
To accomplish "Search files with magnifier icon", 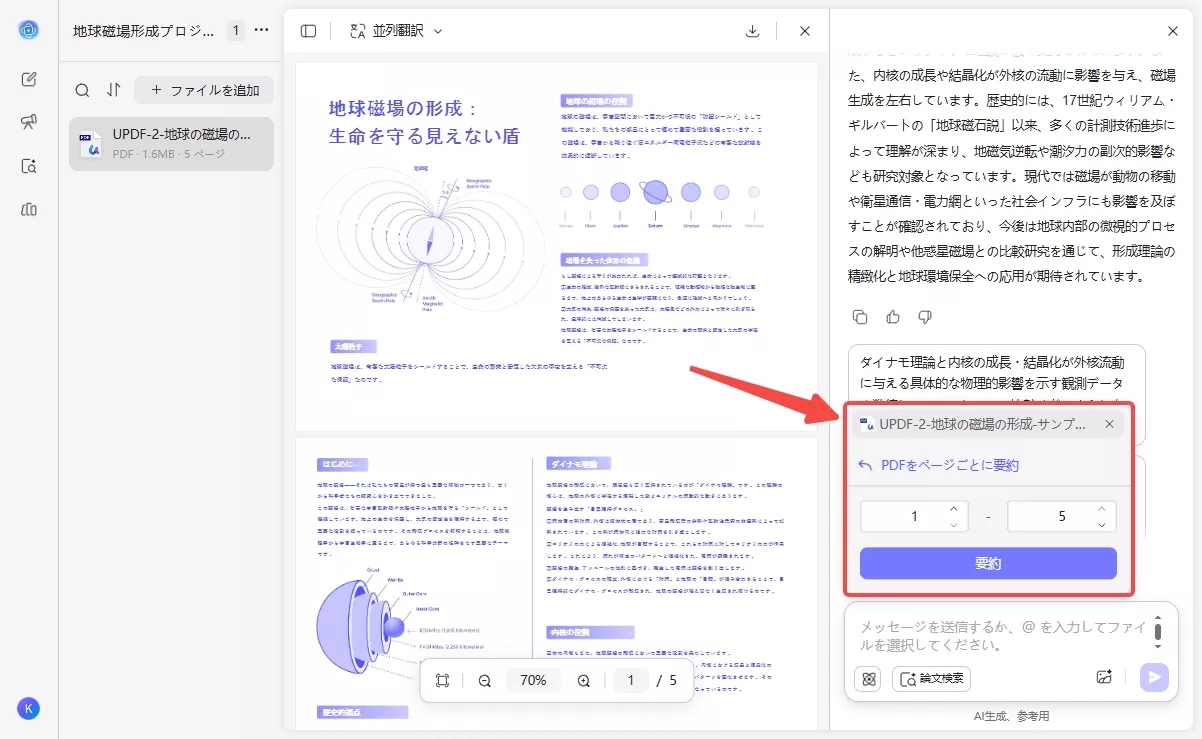I will 82,90.
